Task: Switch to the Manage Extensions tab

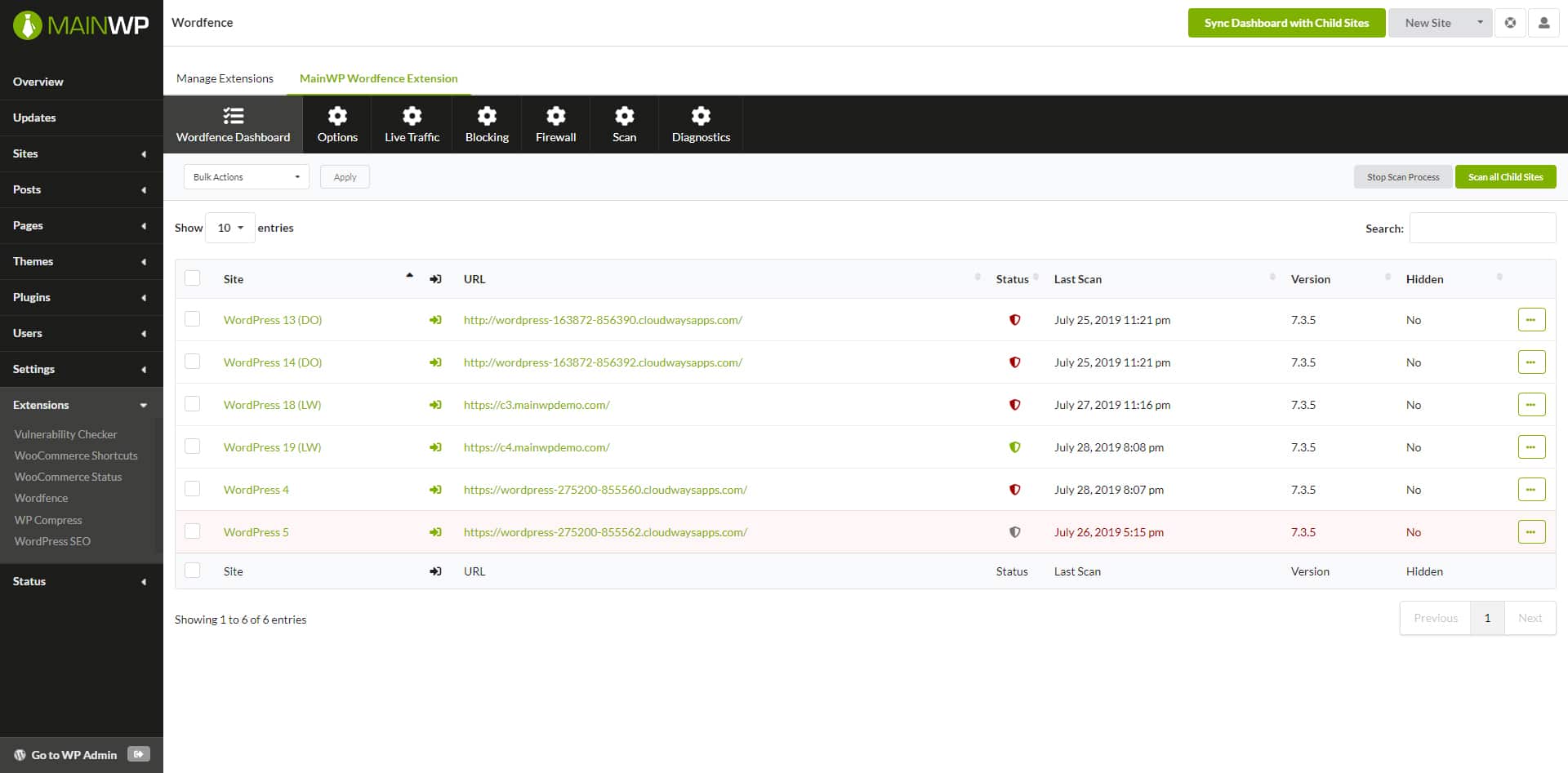Action: tap(225, 78)
